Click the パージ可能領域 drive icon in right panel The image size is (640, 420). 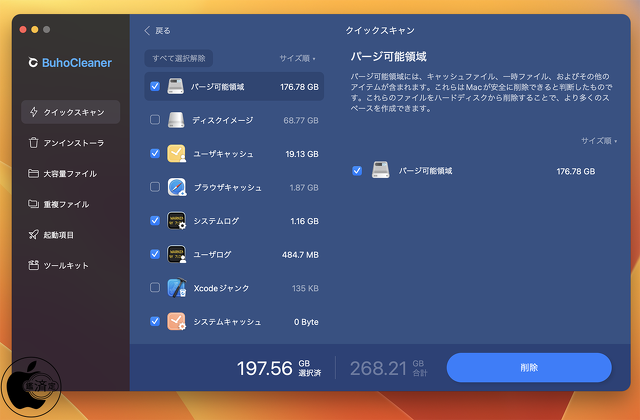(x=380, y=171)
